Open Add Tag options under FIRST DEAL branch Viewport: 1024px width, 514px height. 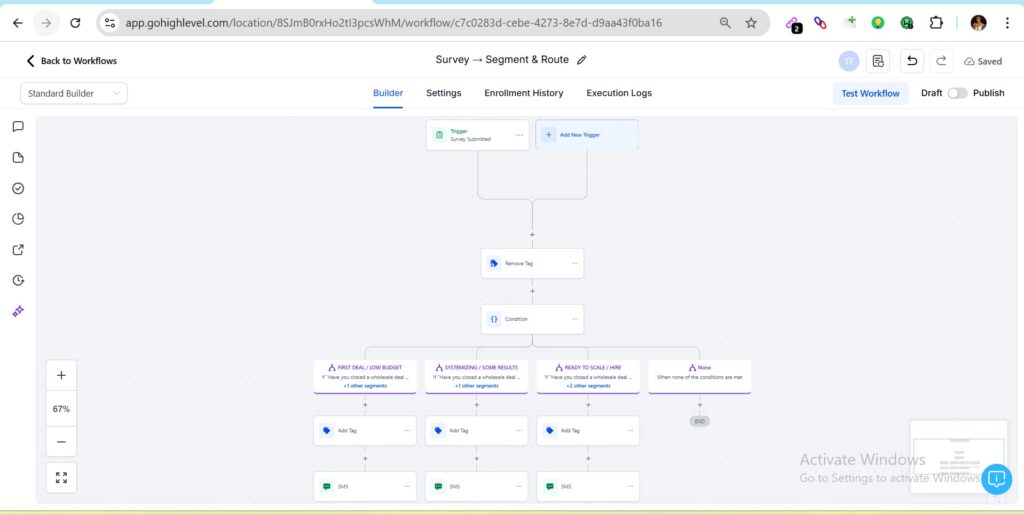click(x=408, y=430)
